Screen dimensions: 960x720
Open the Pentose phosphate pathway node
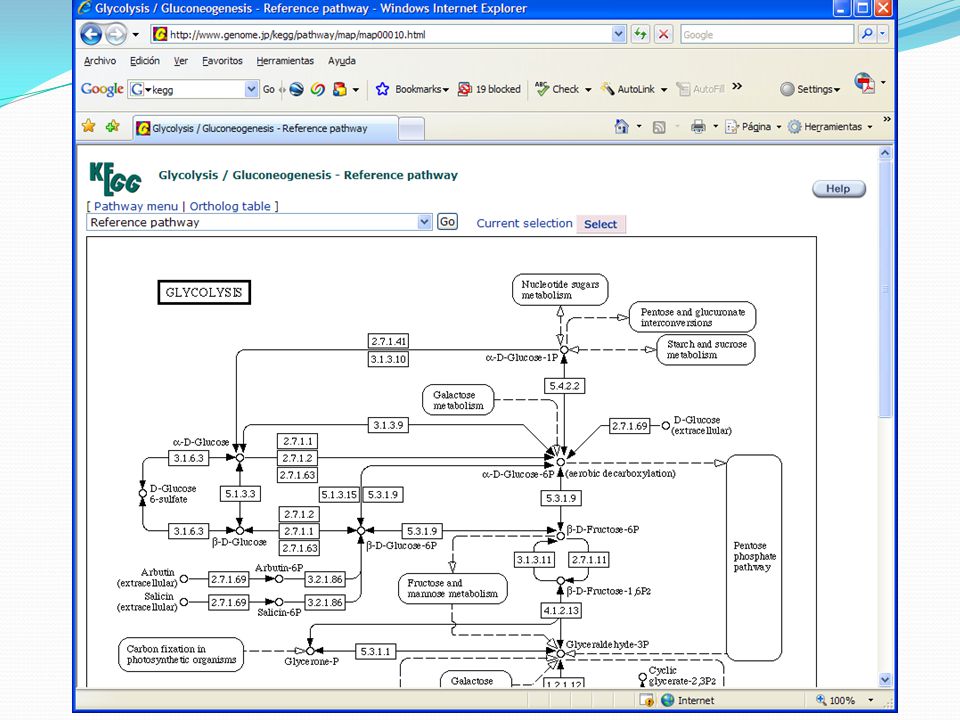click(754, 557)
